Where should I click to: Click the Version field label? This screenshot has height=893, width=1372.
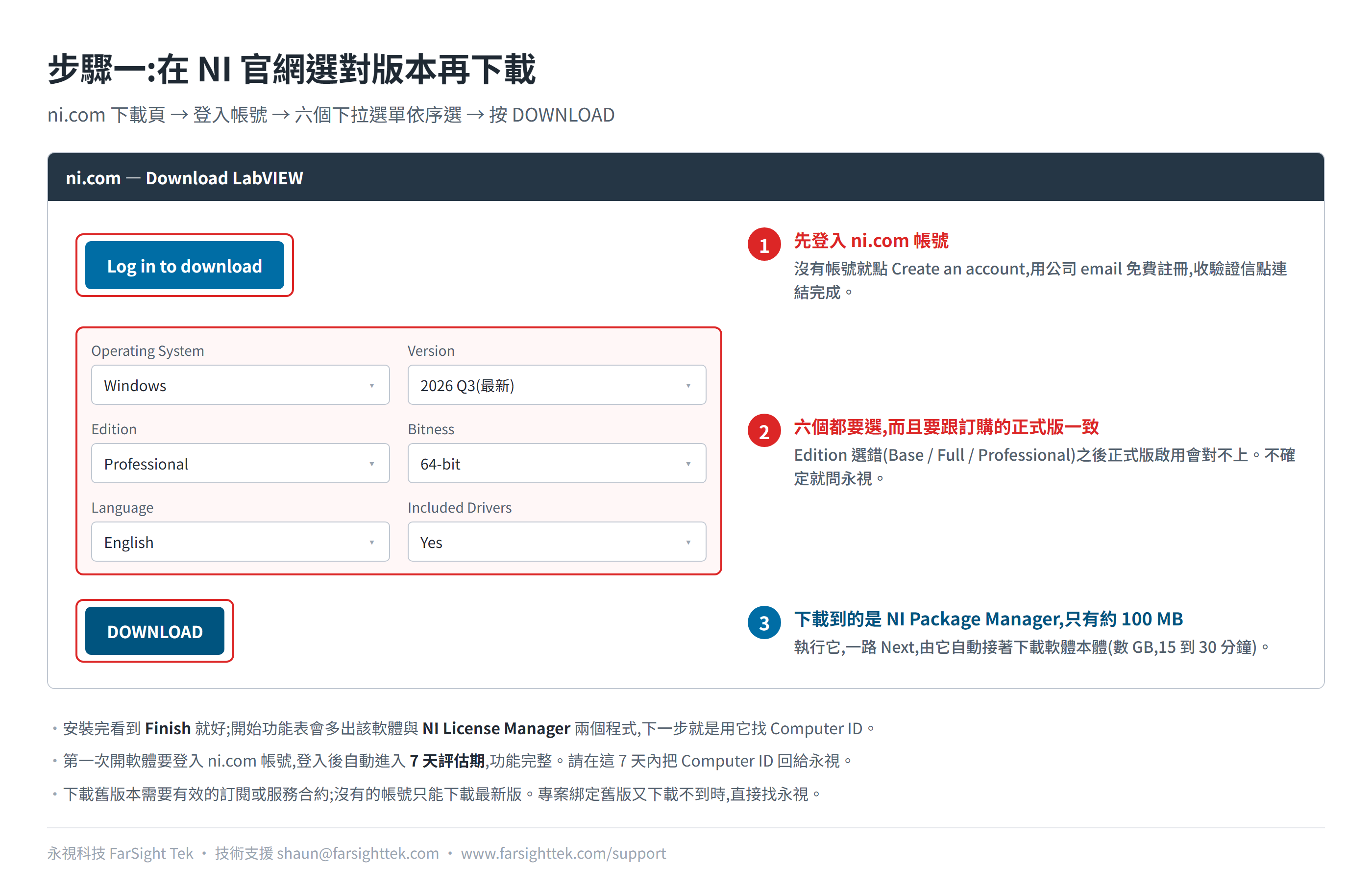(431, 350)
